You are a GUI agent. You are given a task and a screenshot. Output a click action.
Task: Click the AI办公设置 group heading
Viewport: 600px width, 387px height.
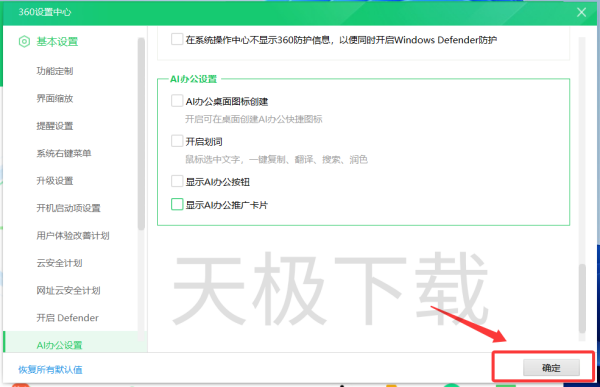pyautogui.click(x=194, y=79)
